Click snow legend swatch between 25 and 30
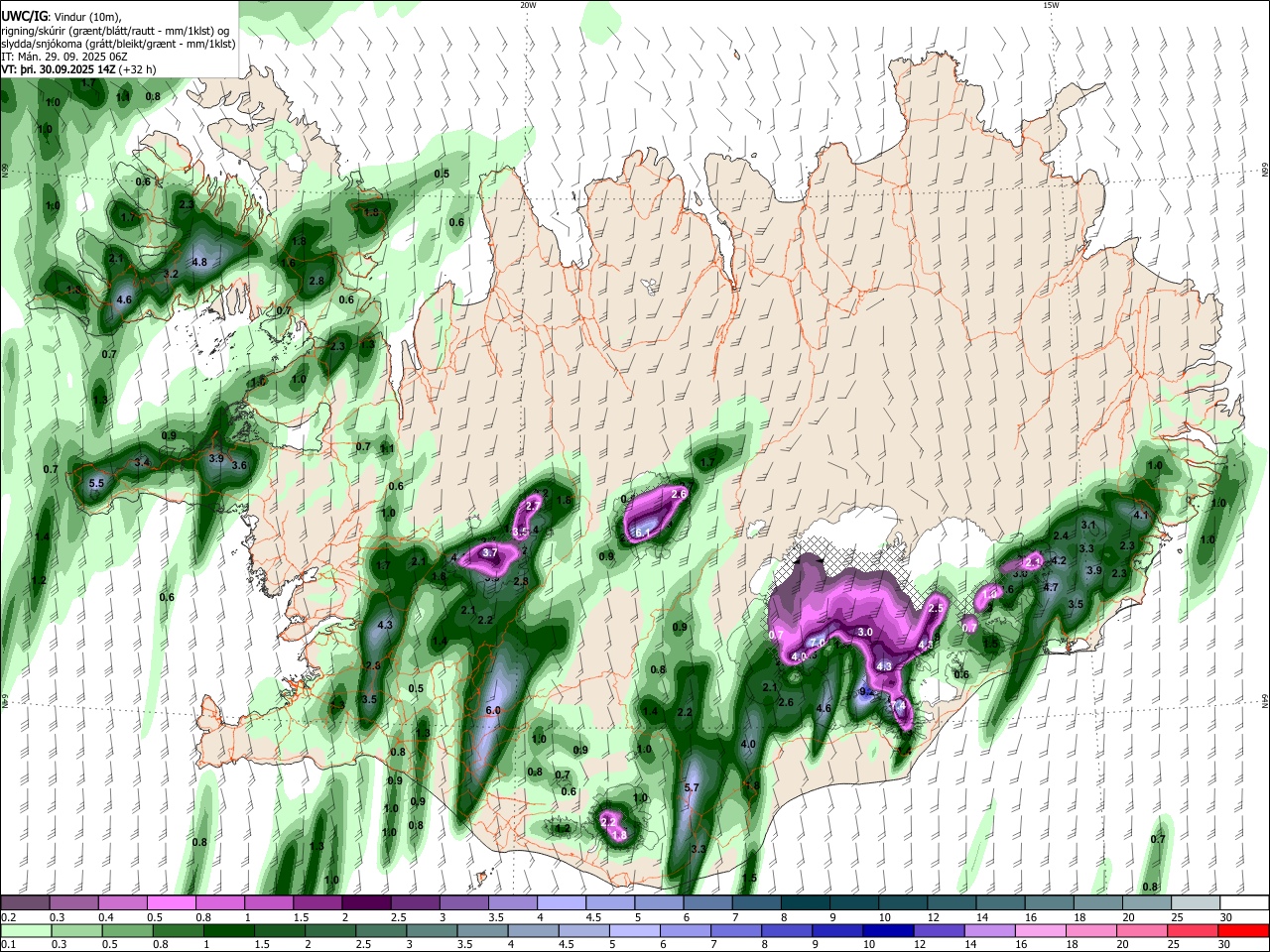The height and width of the screenshot is (952, 1270). (x=1195, y=903)
